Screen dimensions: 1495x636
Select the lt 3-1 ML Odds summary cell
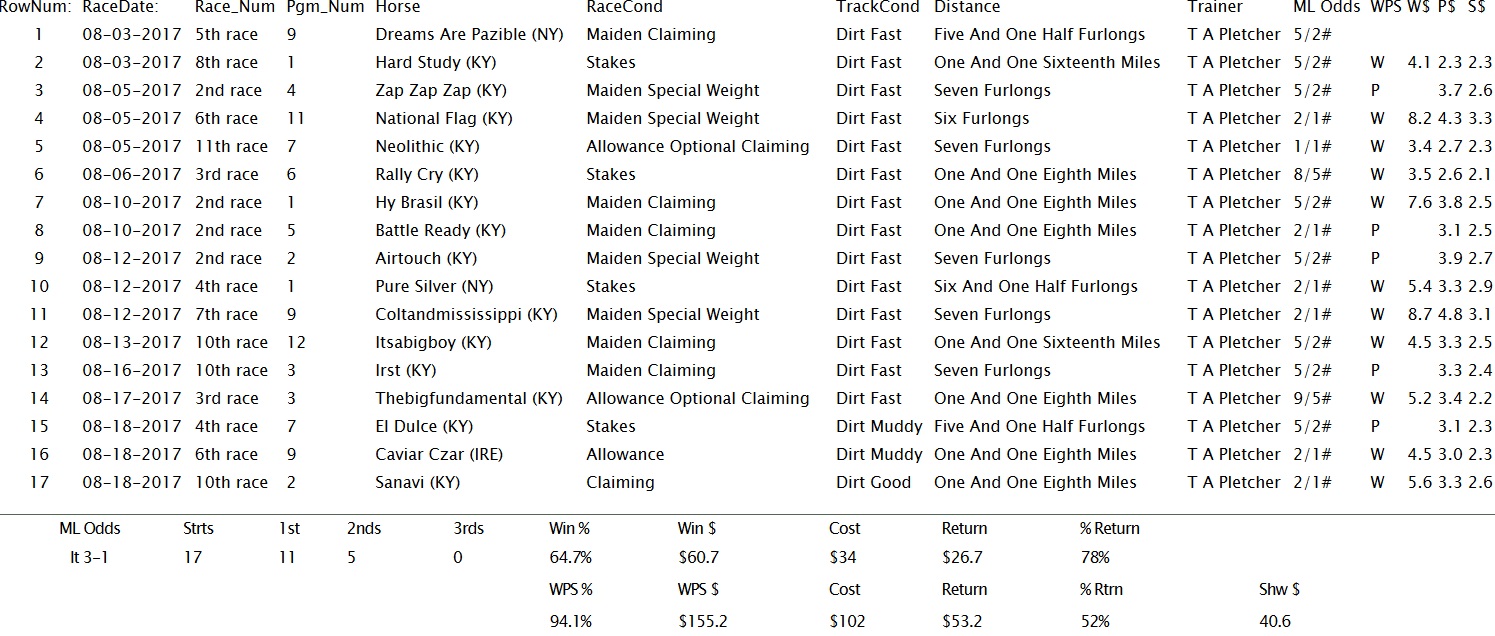pos(89,557)
